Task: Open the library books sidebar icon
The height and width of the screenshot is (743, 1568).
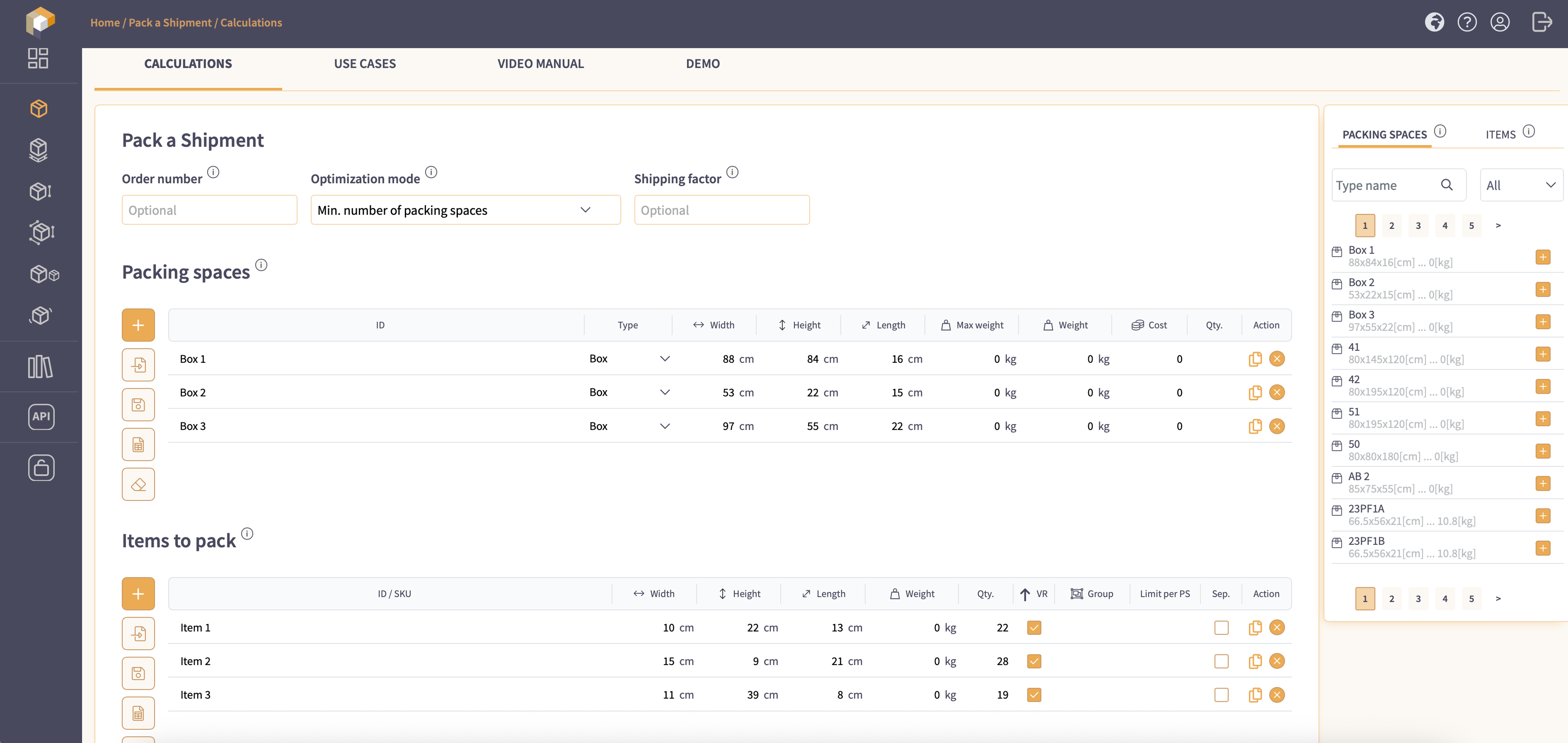Action: [x=40, y=367]
